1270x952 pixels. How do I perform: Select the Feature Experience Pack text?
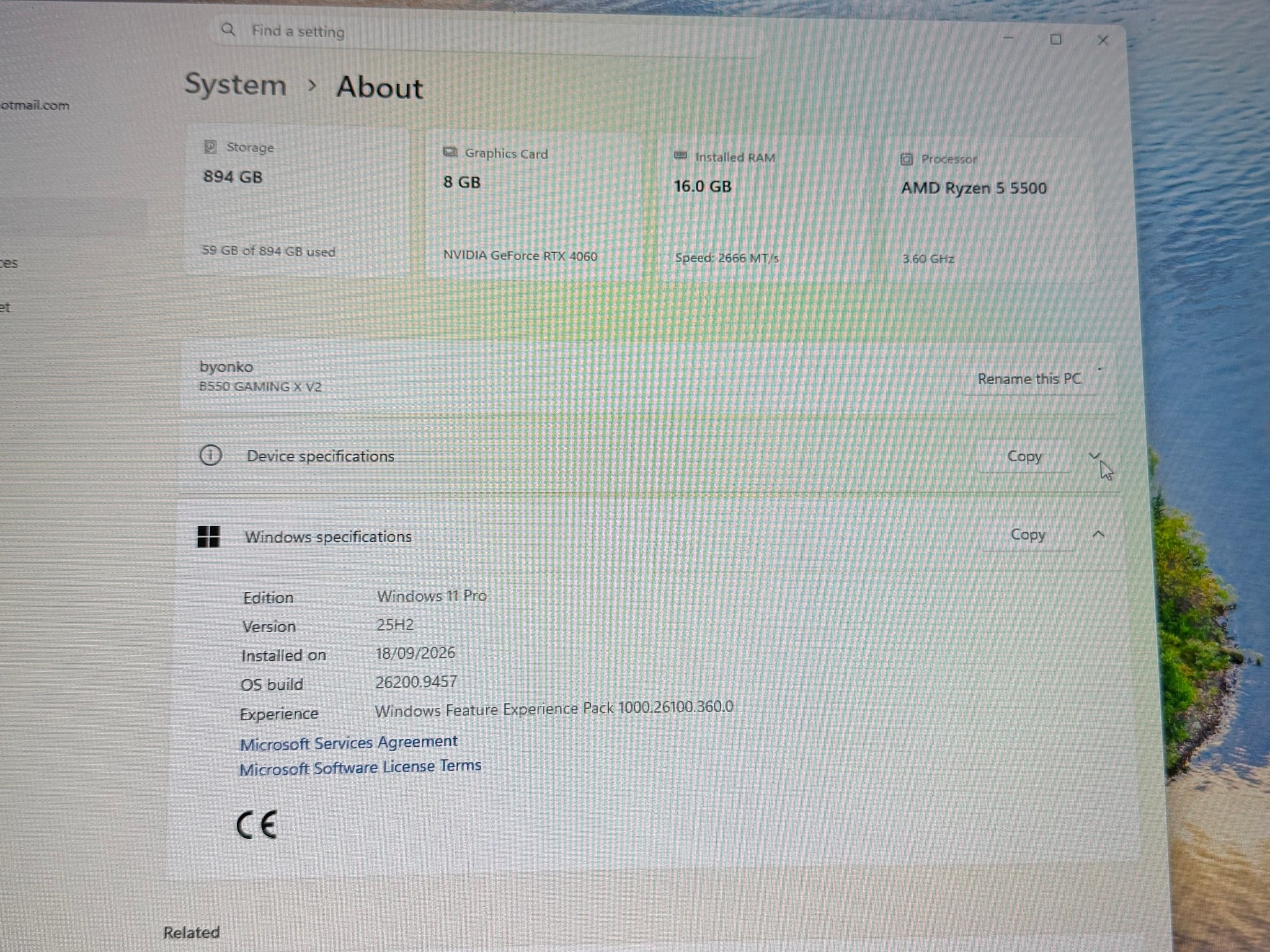554,708
